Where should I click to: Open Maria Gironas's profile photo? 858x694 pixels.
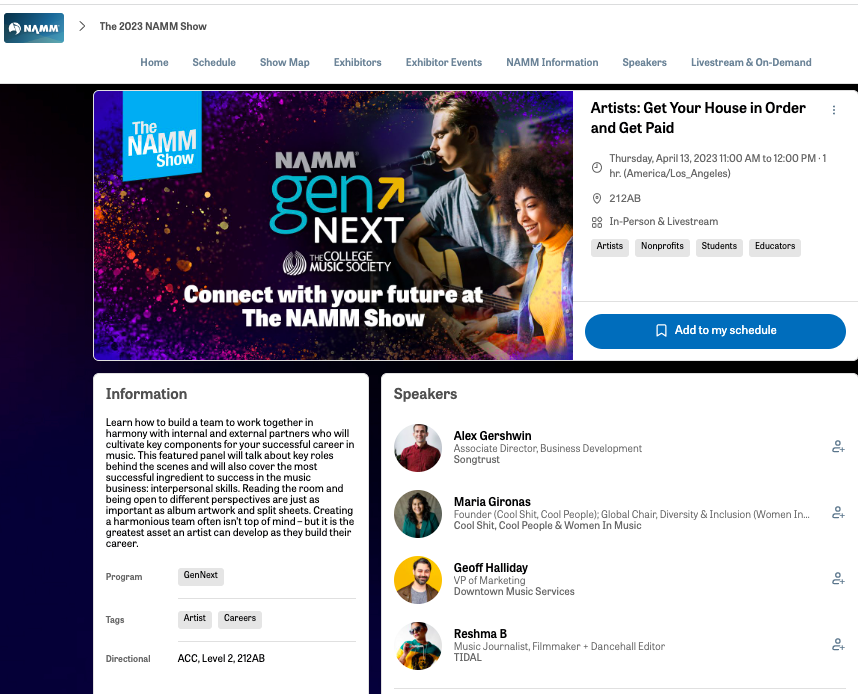(x=418, y=514)
